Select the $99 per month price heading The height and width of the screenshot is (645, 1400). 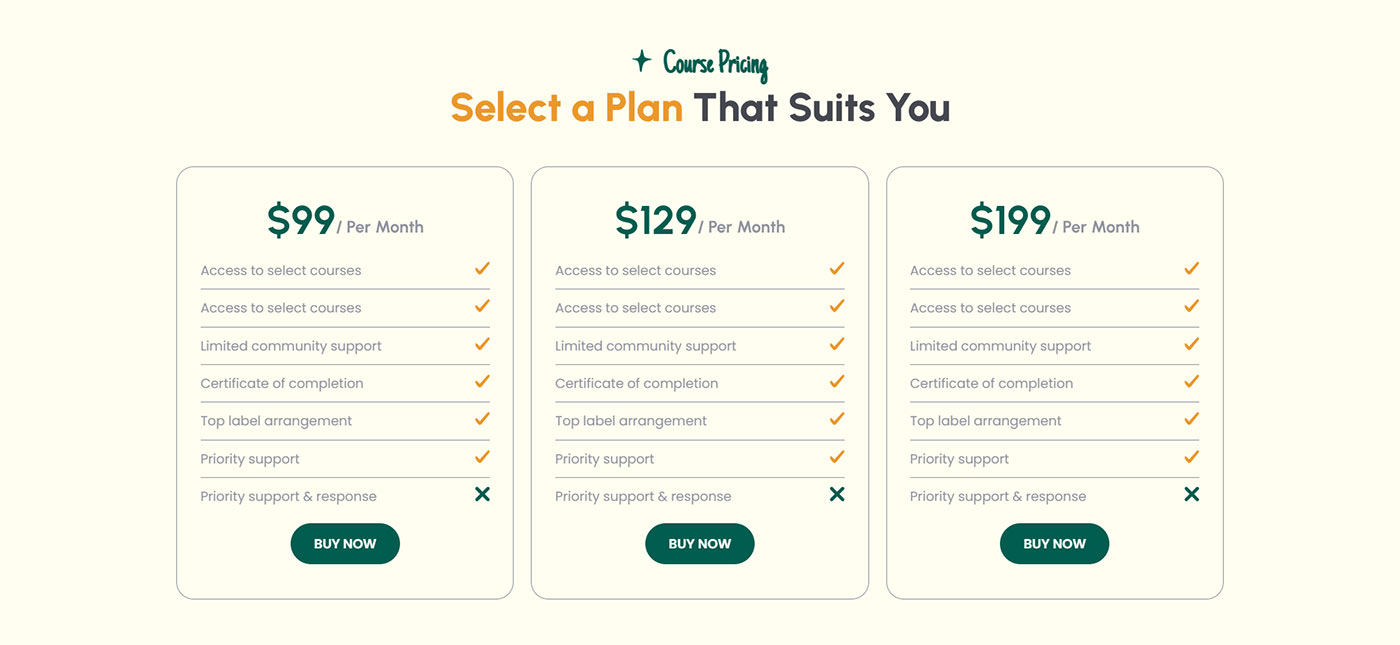point(345,221)
